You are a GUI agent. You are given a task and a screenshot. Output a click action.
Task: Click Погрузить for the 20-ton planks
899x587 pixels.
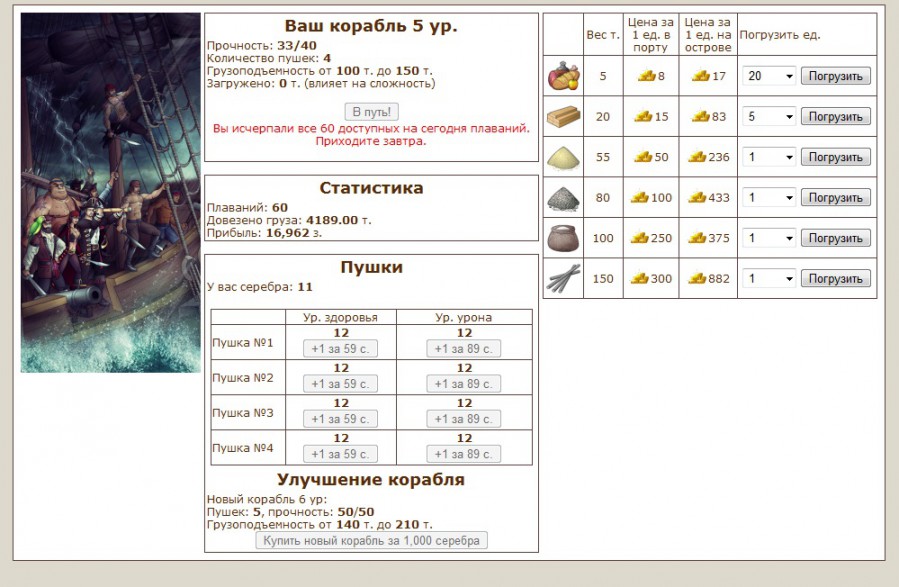tap(835, 116)
